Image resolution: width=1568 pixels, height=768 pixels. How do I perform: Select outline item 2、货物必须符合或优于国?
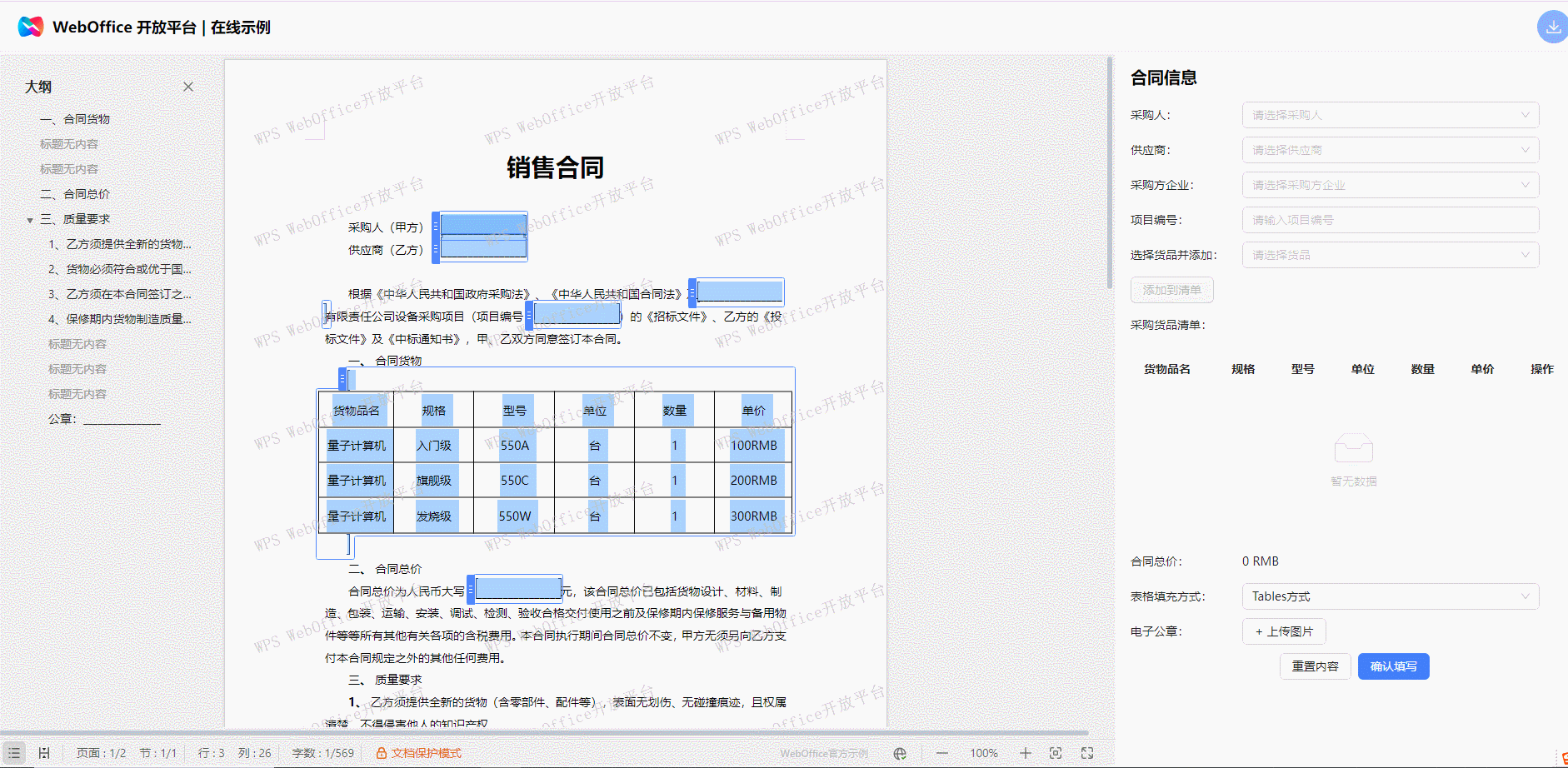[x=120, y=269]
